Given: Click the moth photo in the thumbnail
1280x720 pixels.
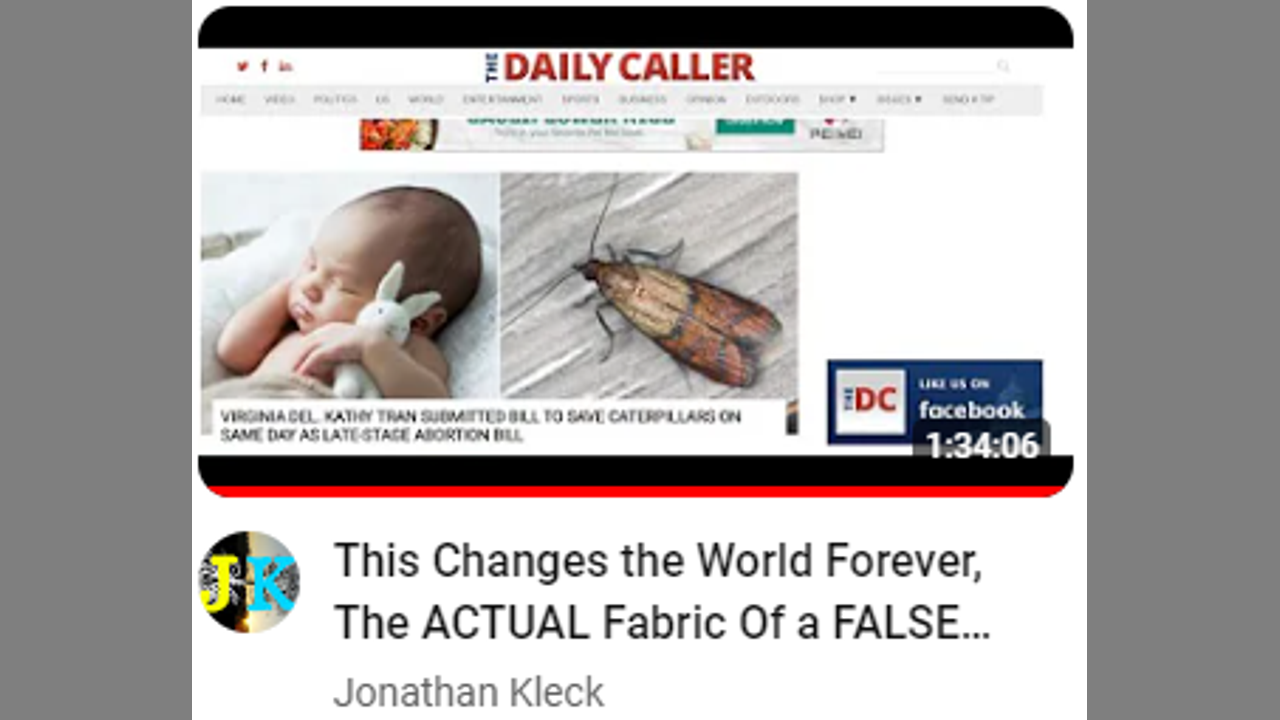Looking at the screenshot, I should point(649,285).
